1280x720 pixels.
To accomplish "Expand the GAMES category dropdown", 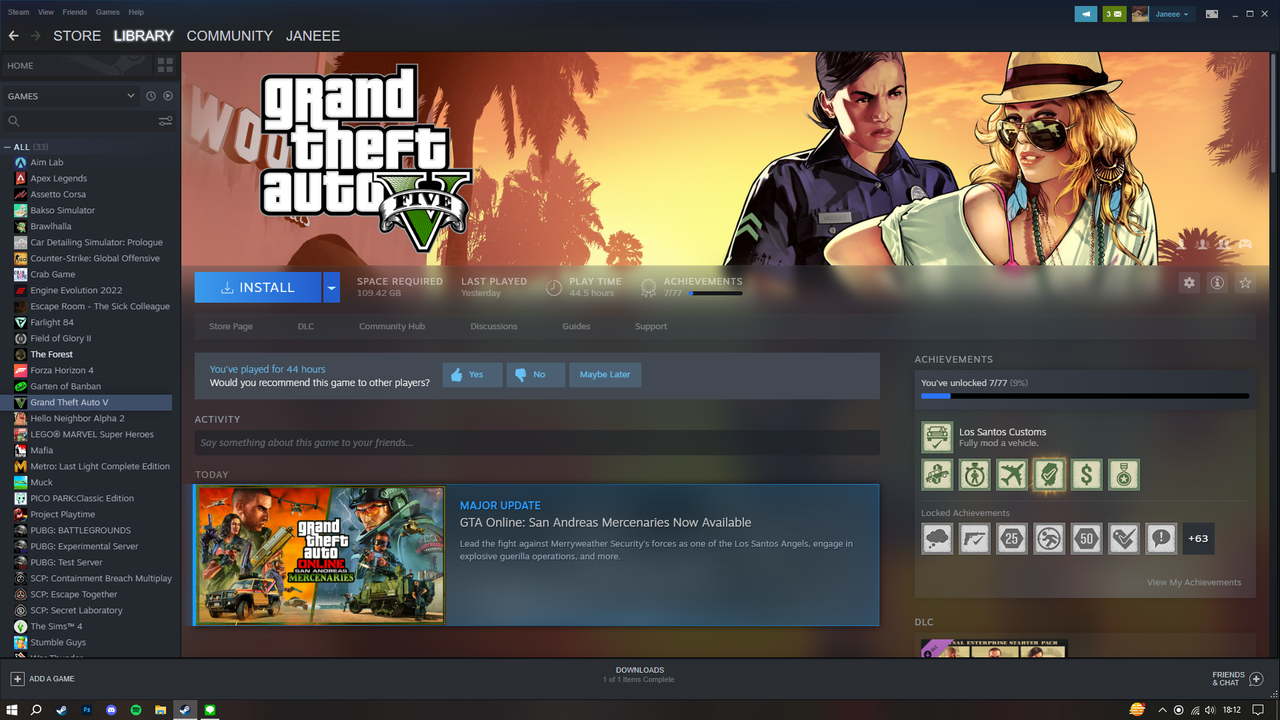I will [130, 96].
